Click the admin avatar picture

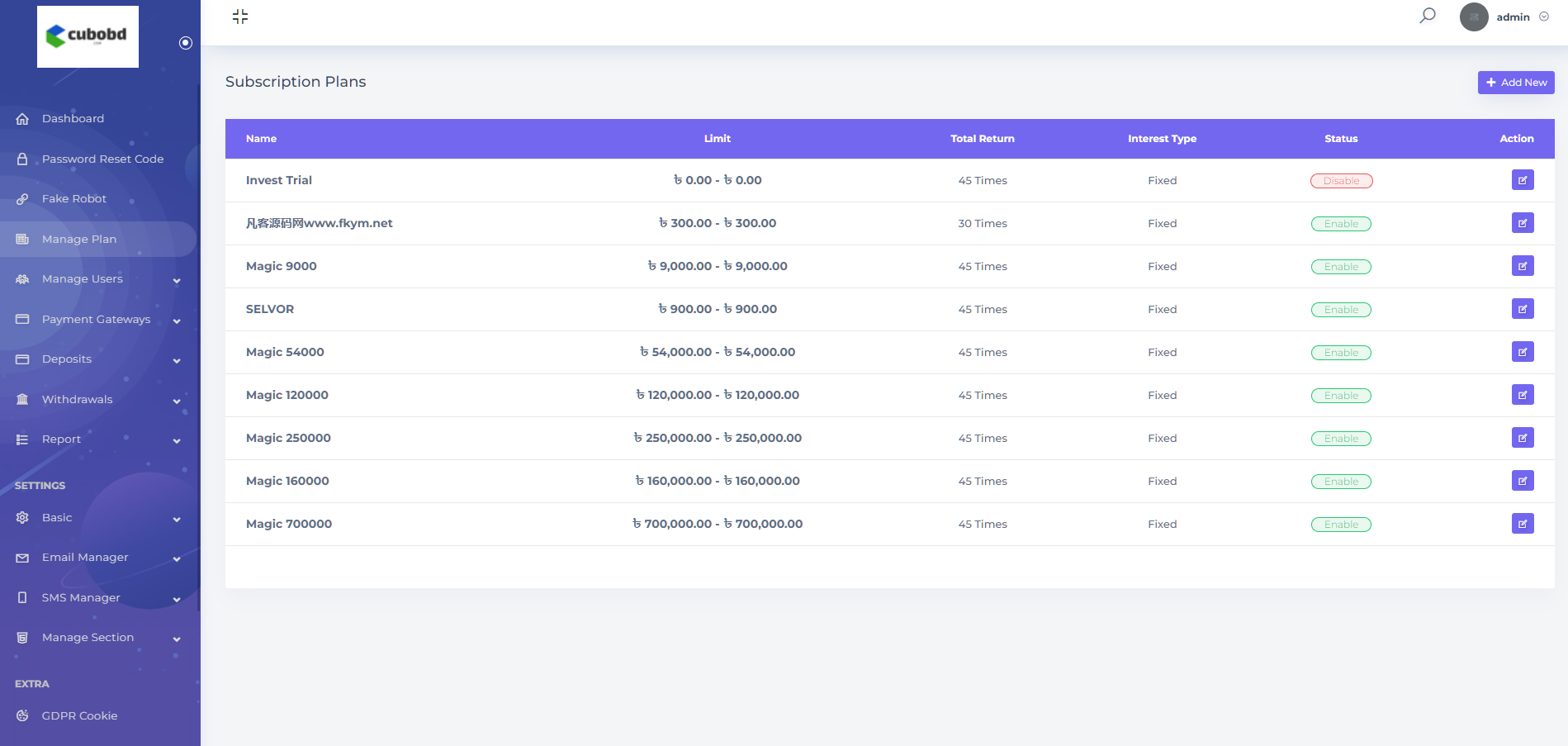click(1473, 17)
